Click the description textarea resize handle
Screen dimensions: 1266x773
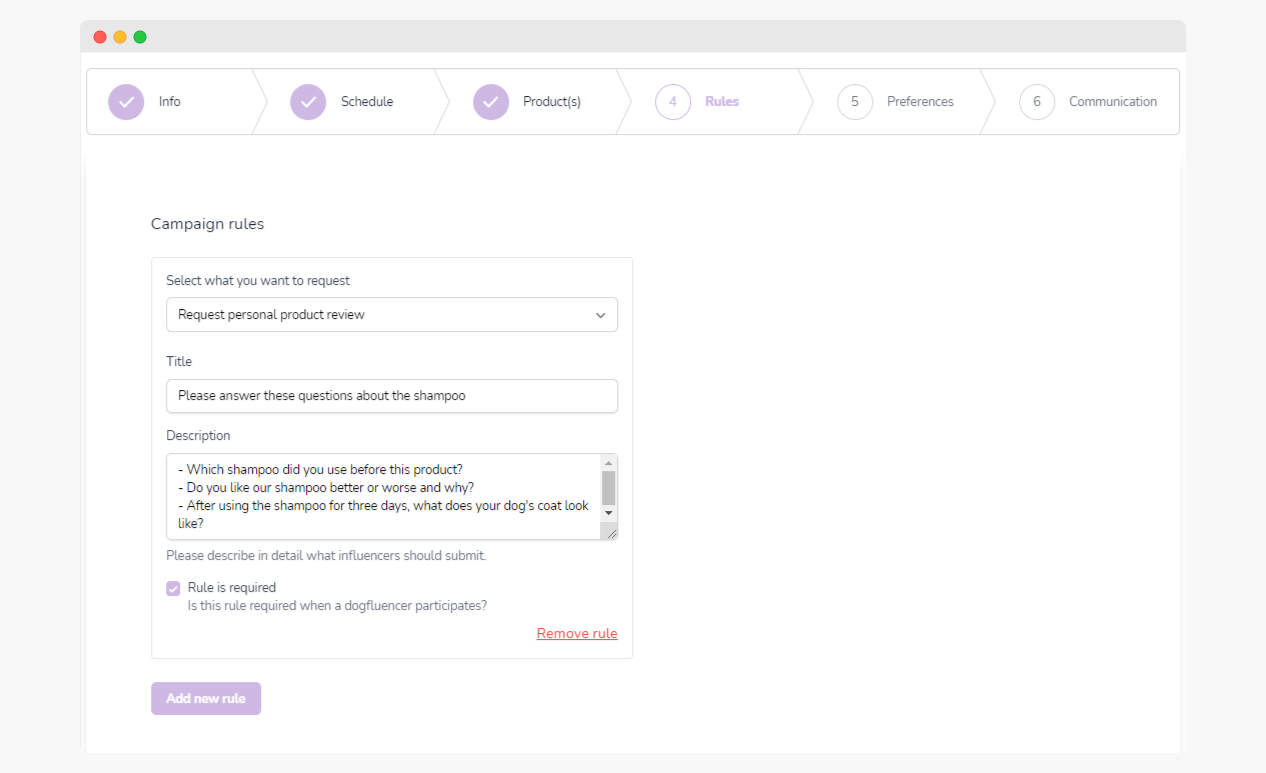click(x=611, y=534)
